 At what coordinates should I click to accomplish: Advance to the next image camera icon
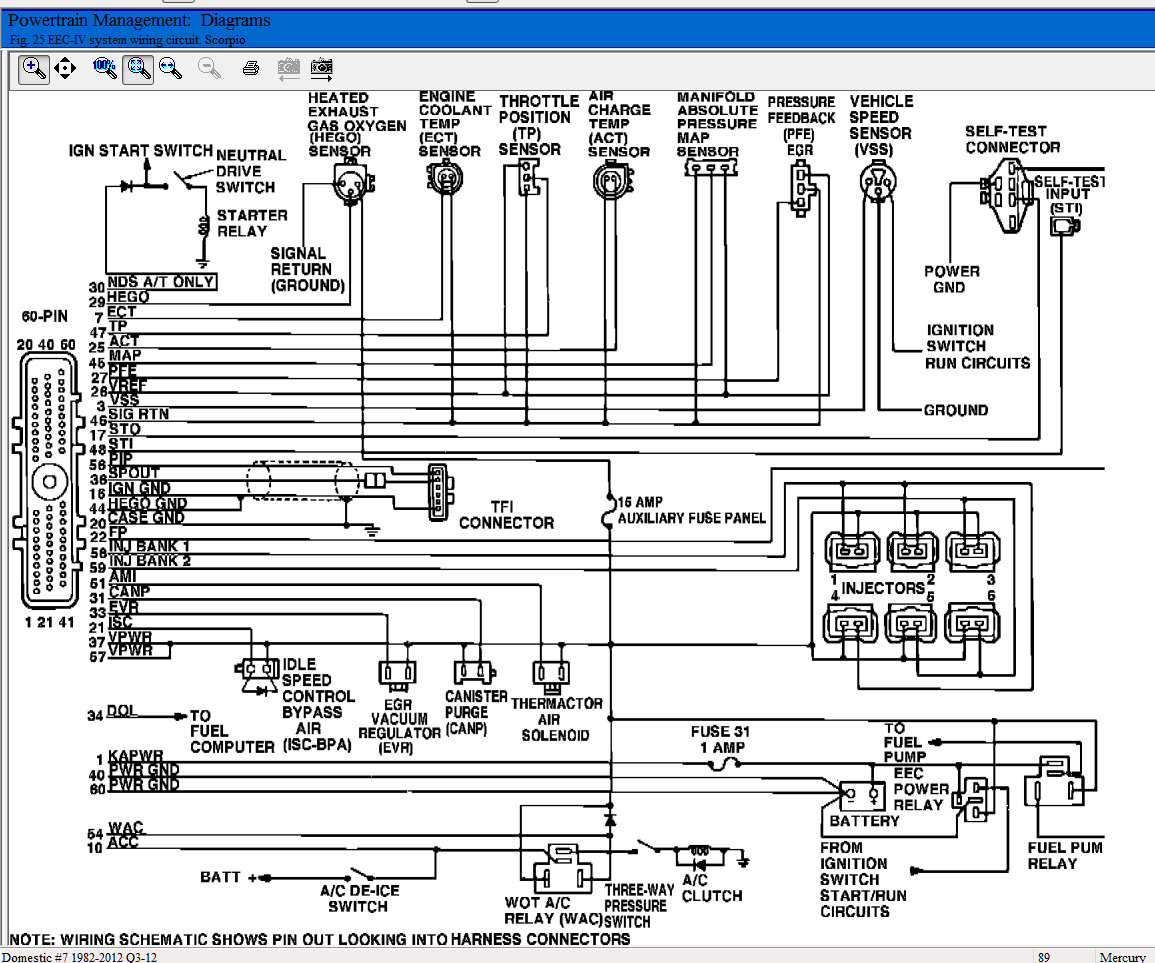tap(322, 68)
